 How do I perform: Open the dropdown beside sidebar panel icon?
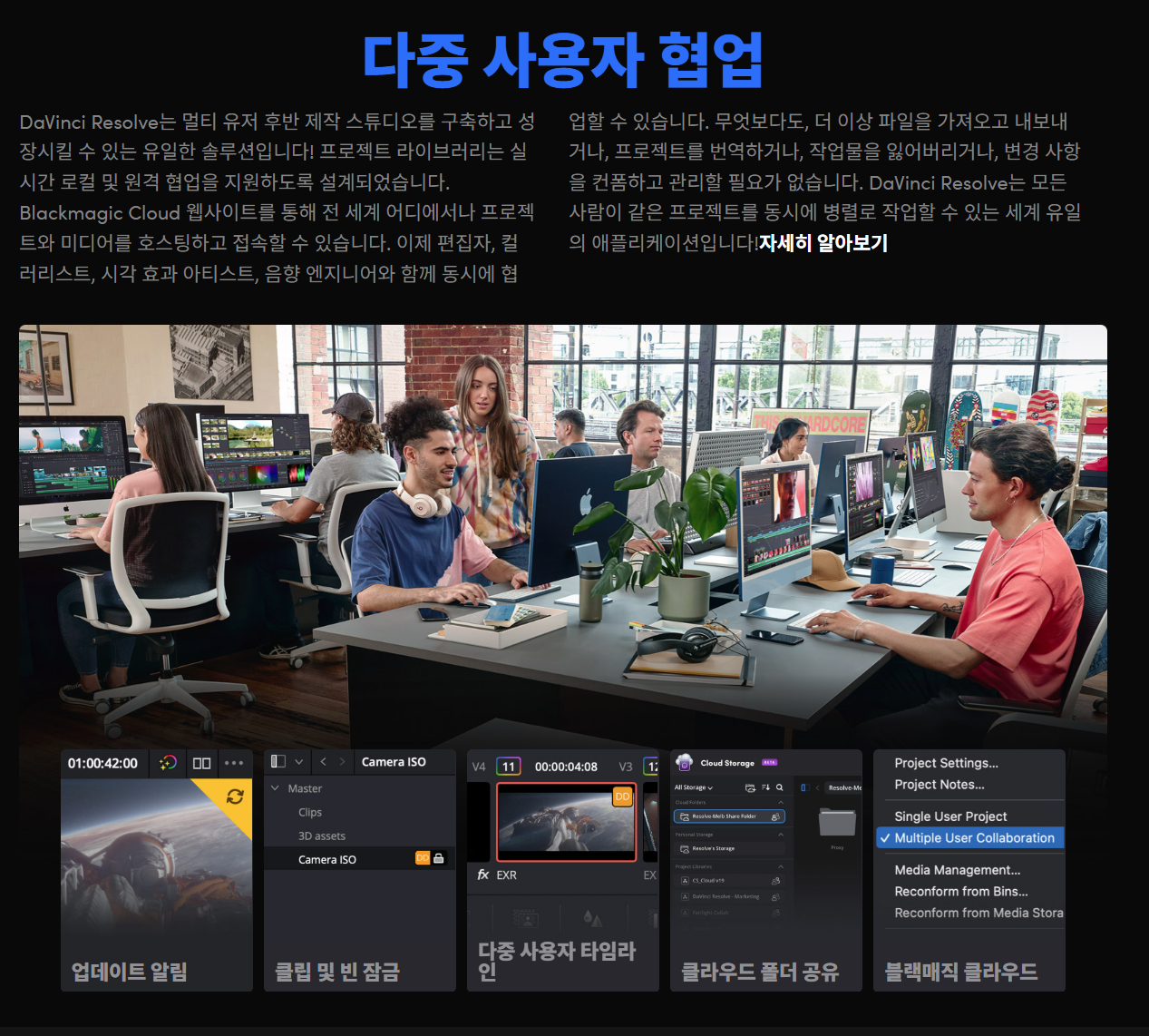[x=299, y=762]
